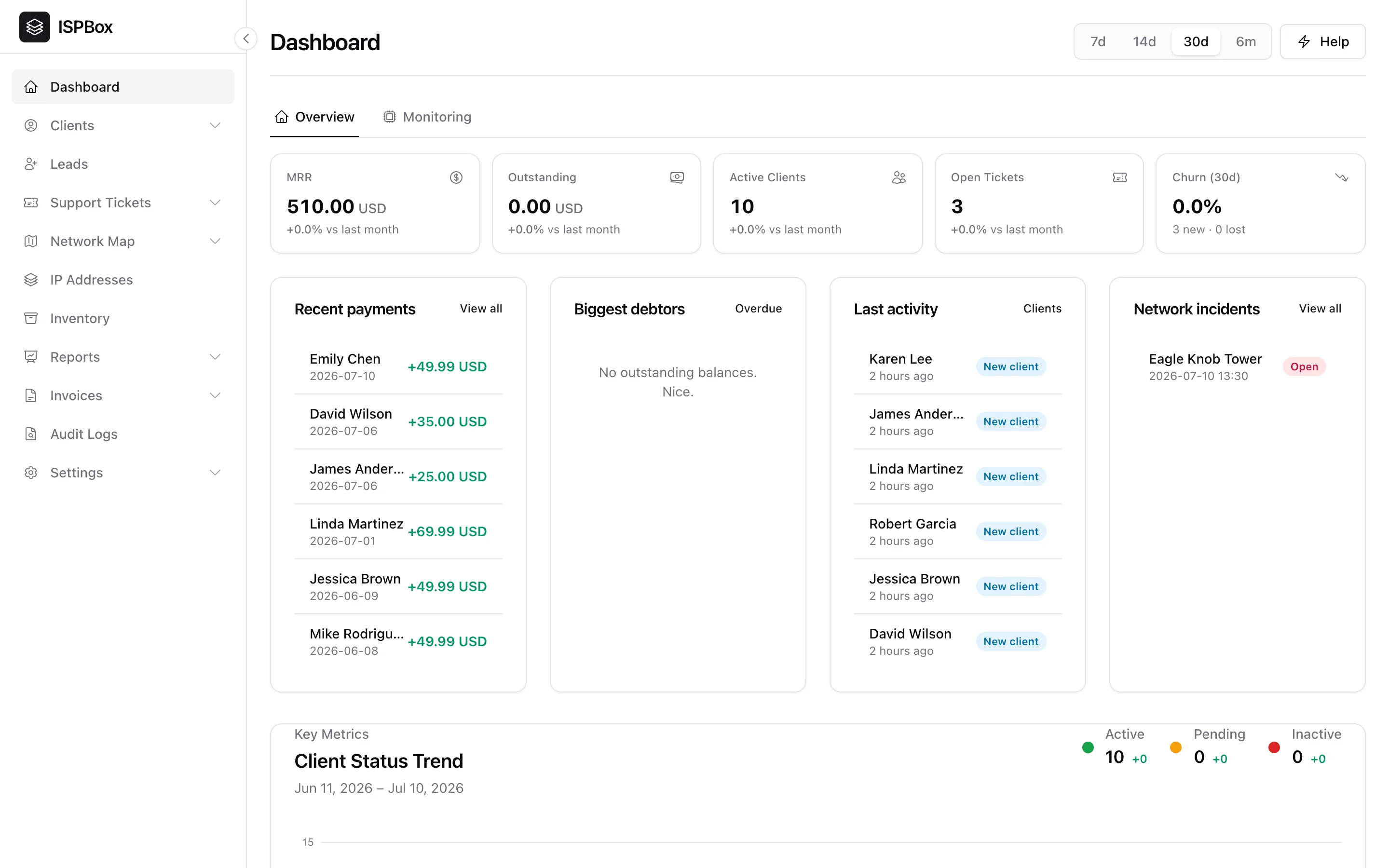Select the 30d time range
1389x868 pixels.
click(1196, 41)
